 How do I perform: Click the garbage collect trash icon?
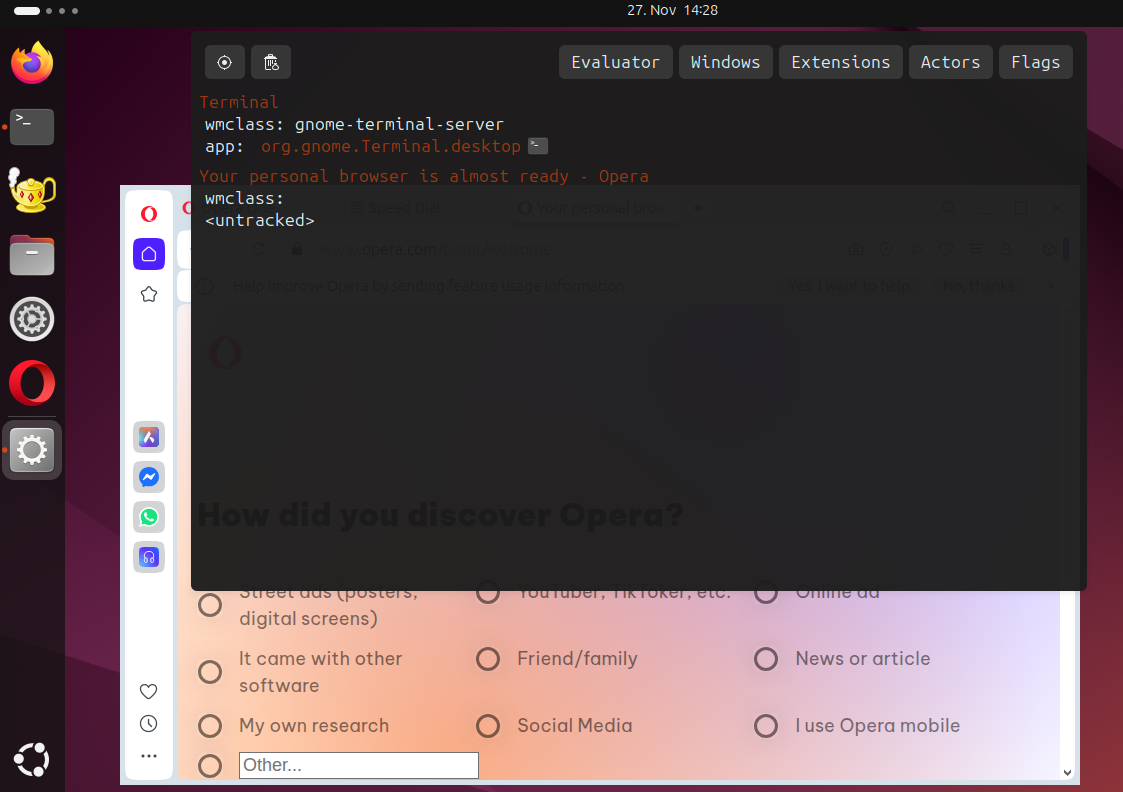[270, 62]
